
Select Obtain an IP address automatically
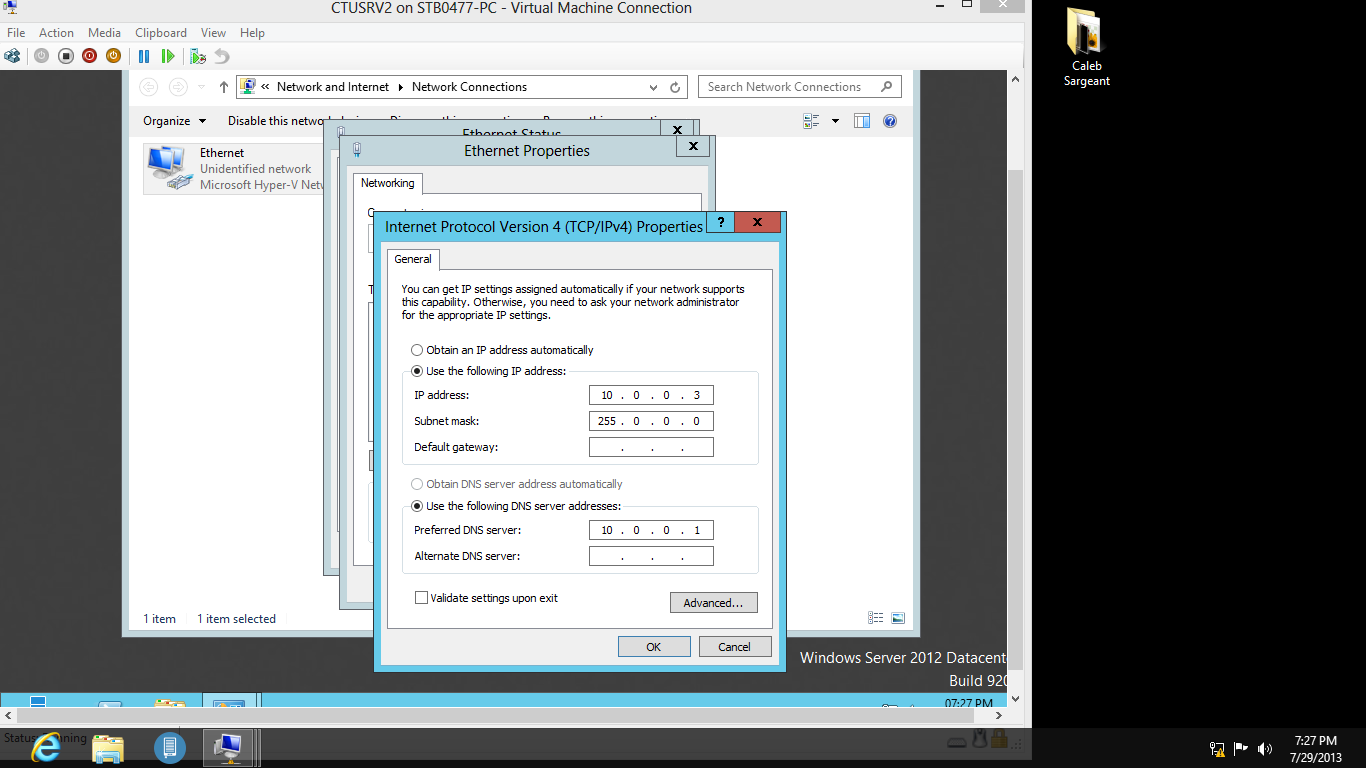(x=502, y=350)
